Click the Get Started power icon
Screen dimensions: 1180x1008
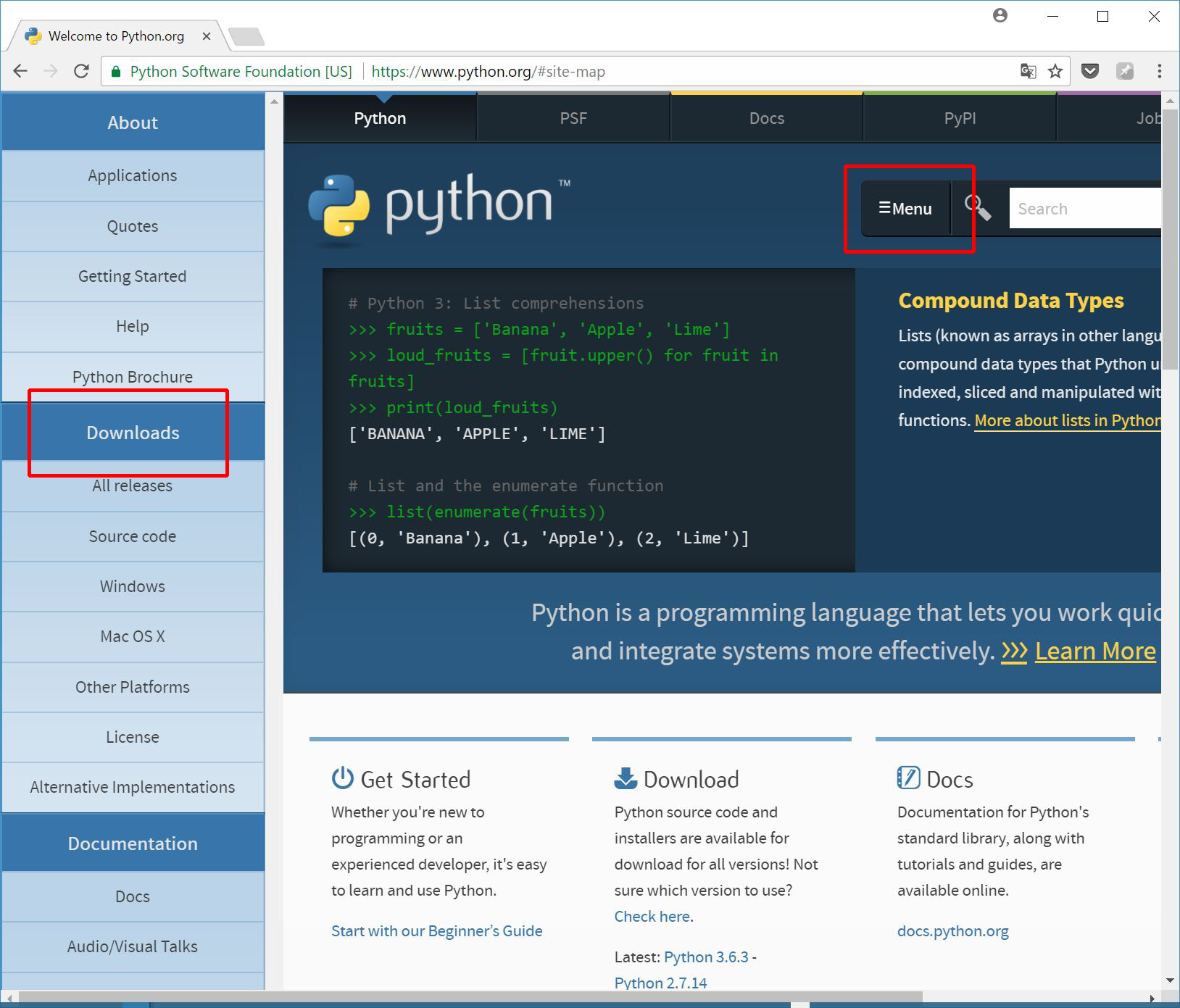342,778
